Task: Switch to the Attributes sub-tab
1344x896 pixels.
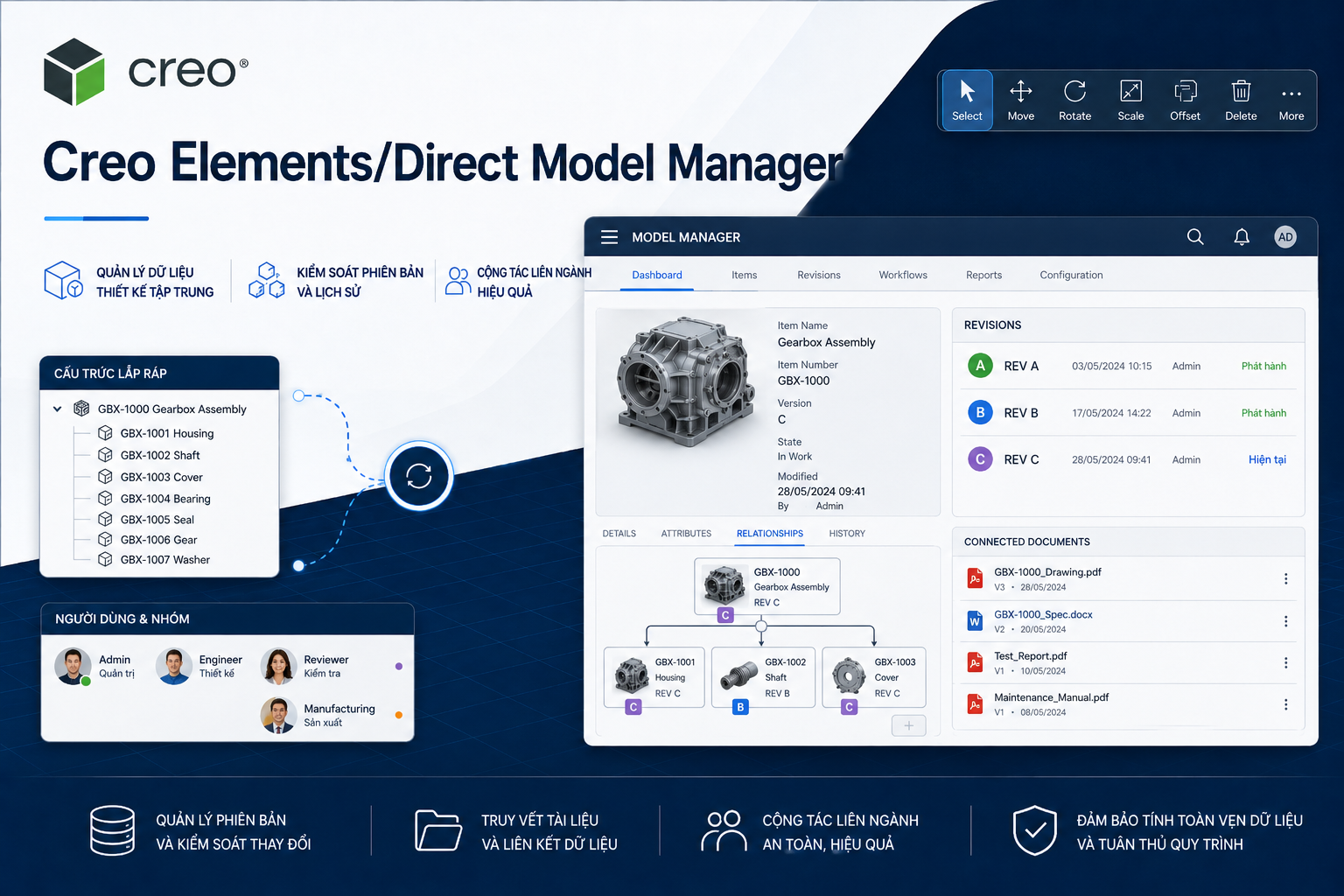Action: (687, 534)
